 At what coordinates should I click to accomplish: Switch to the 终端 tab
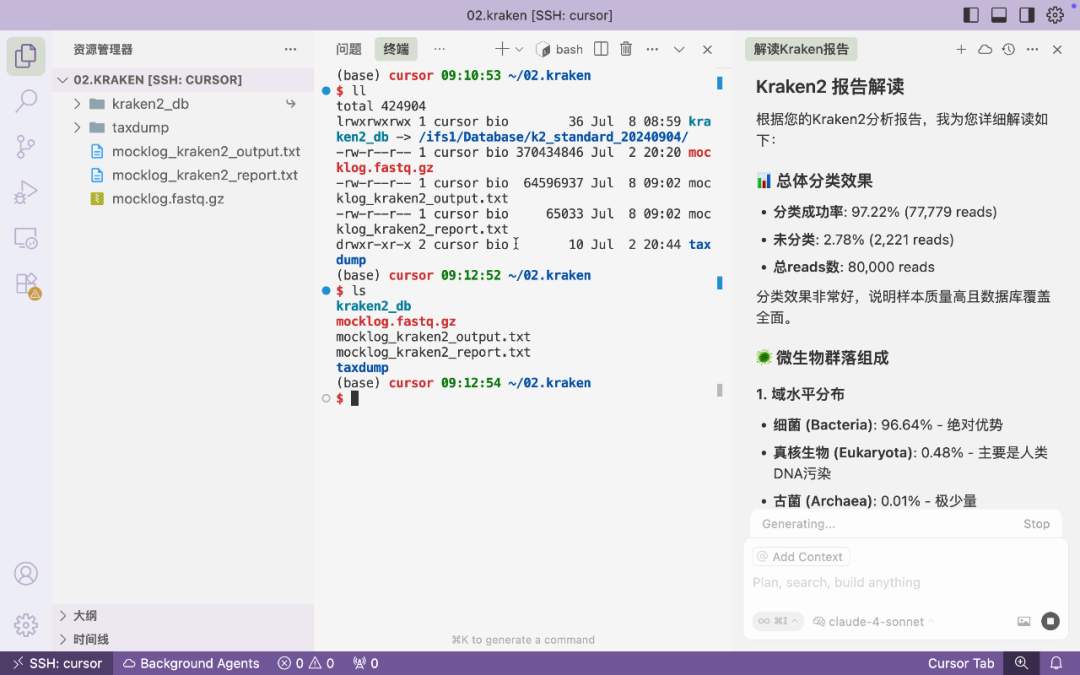[x=396, y=49]
